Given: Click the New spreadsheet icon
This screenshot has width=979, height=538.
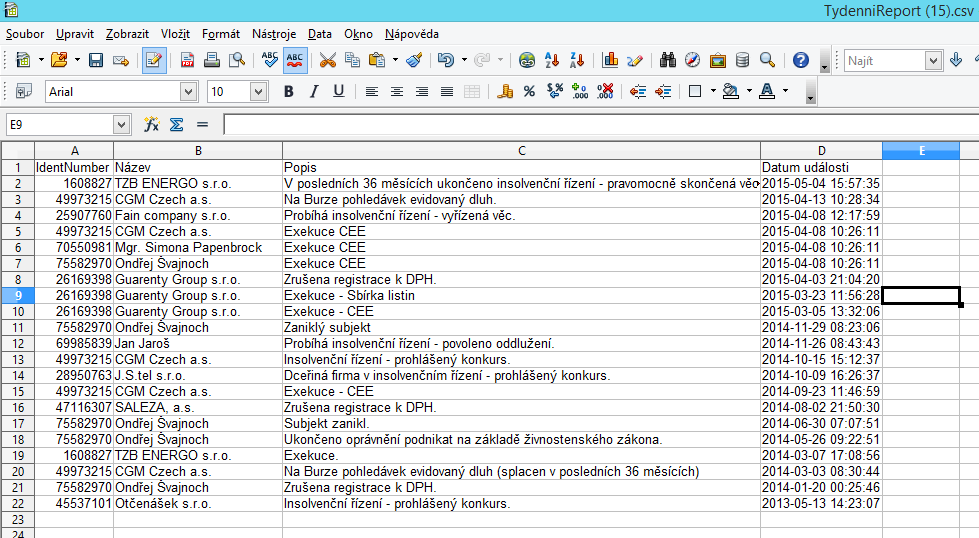Looking at the screenshot, I should coord(23,61).
